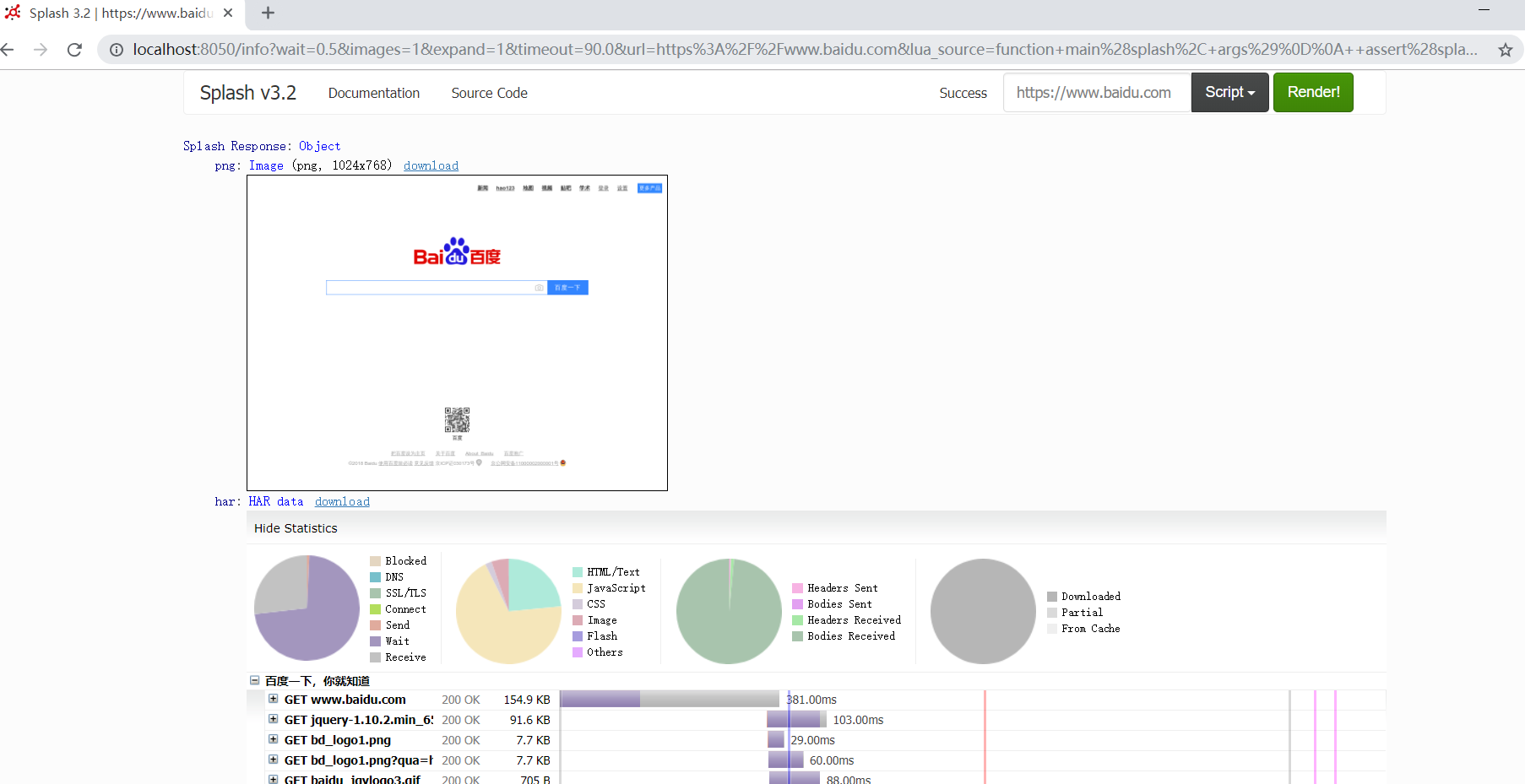Open the Splash v3.2 home link
Viewport: 1525px width, 784px height.
(x=247, y=93)
